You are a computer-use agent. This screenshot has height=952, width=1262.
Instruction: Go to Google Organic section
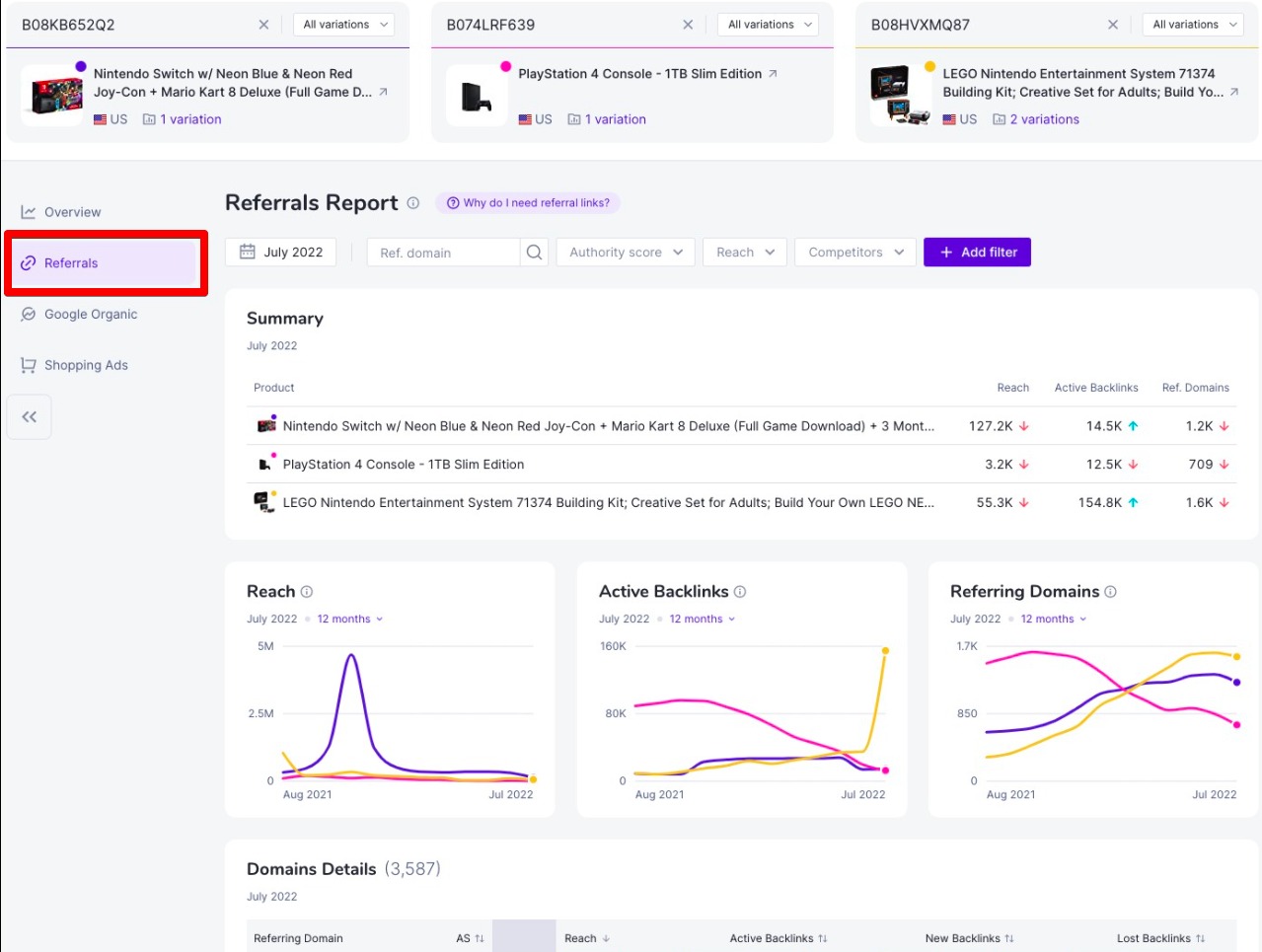[x=91, y=315]
